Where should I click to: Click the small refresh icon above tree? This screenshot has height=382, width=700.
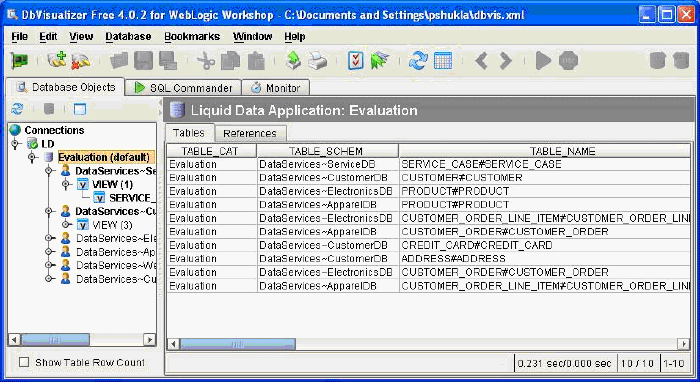tap(17, 108)
